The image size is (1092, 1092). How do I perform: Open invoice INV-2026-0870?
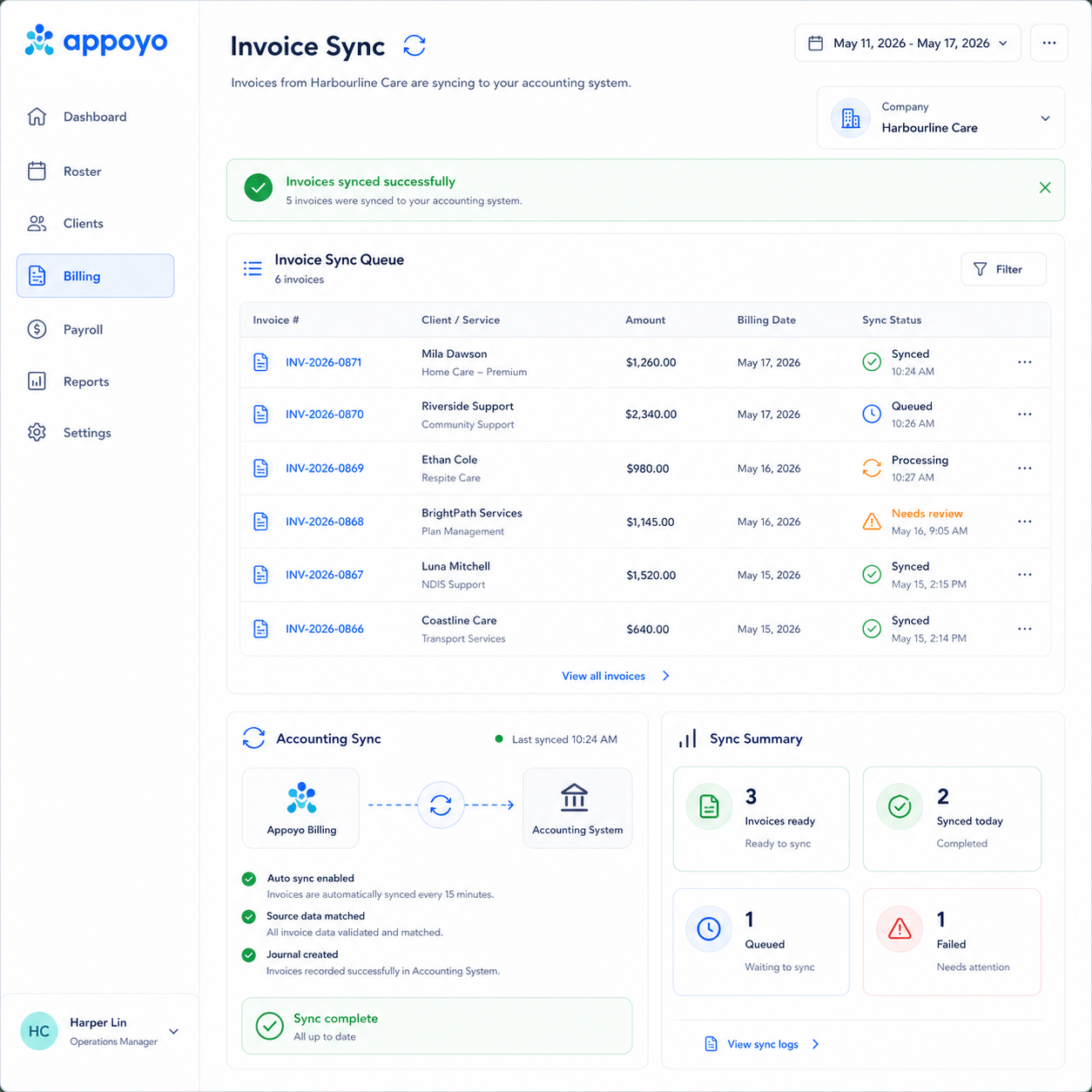pyautogui.click(x=325, y=415)
